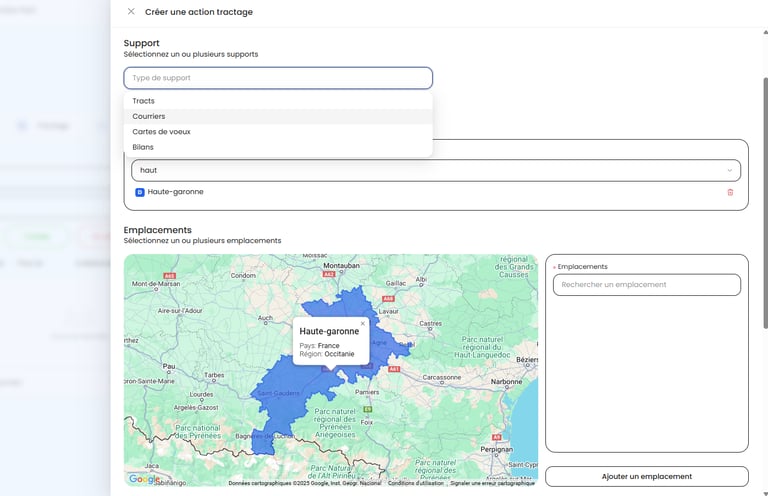Viewport: 768px width, 496px height.
Task: Open Conditions d'utilisation link on map
Action: 415,483
